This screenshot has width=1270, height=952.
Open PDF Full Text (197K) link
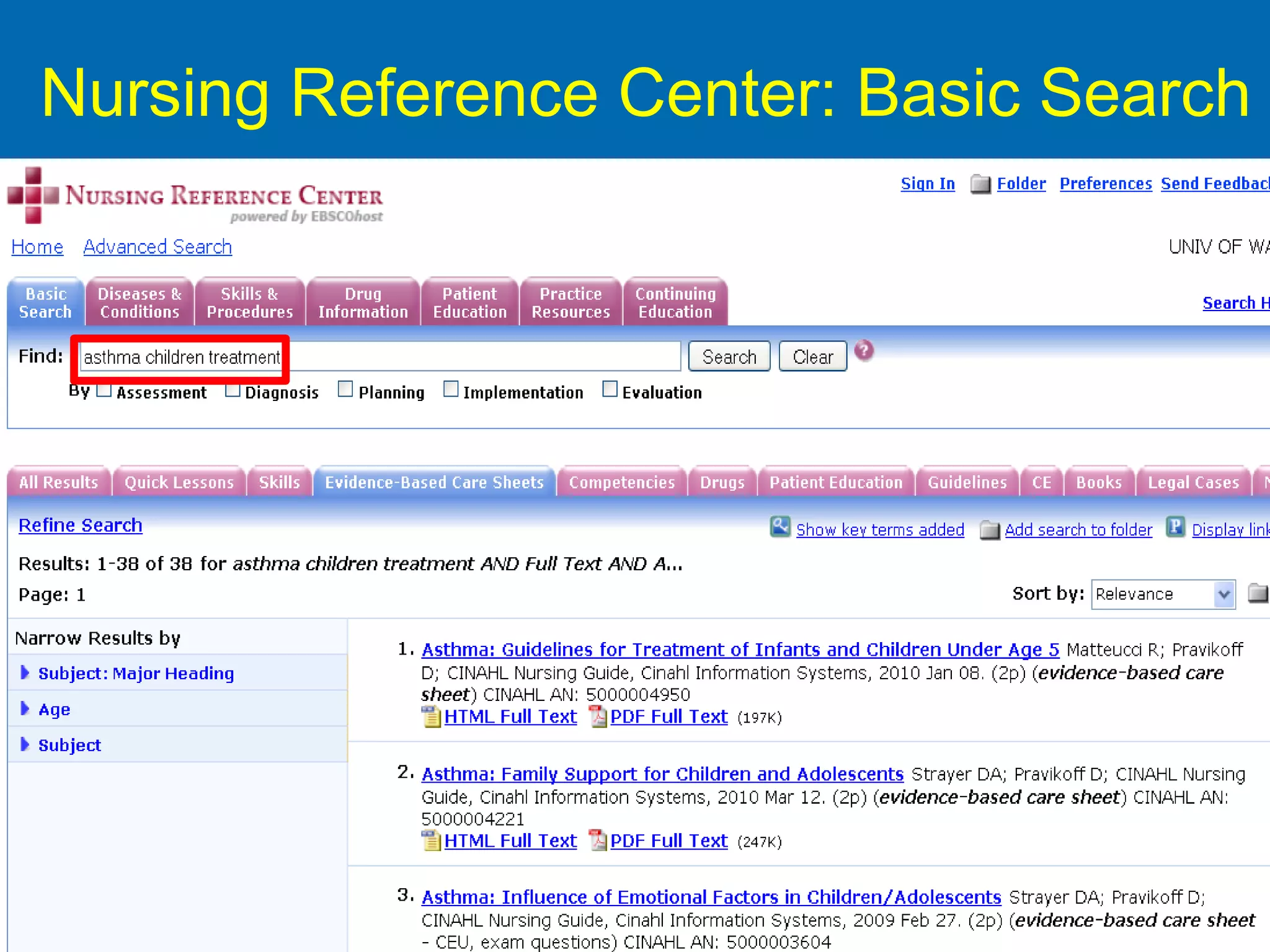[668, 716]
